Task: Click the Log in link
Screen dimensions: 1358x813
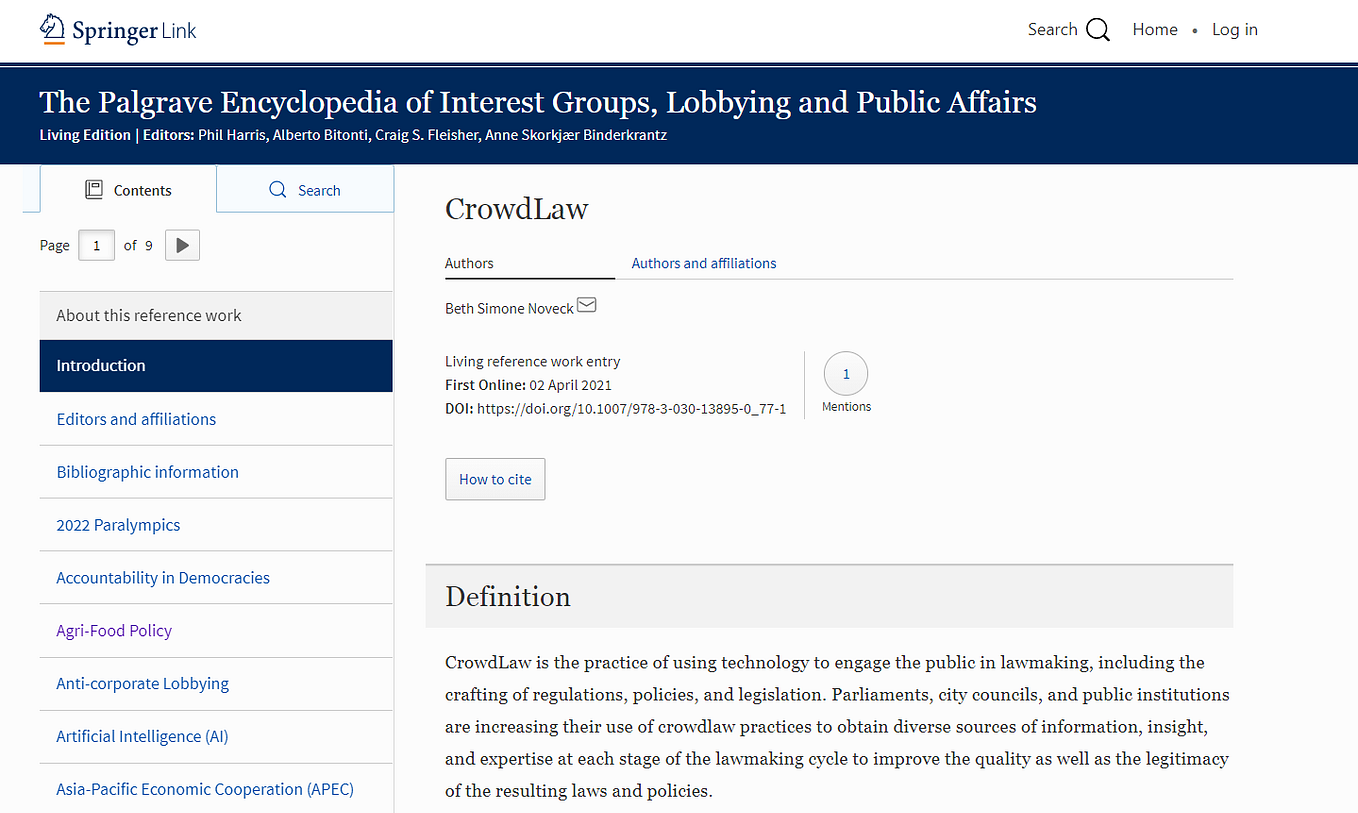Action: (x=1235, y=29)
